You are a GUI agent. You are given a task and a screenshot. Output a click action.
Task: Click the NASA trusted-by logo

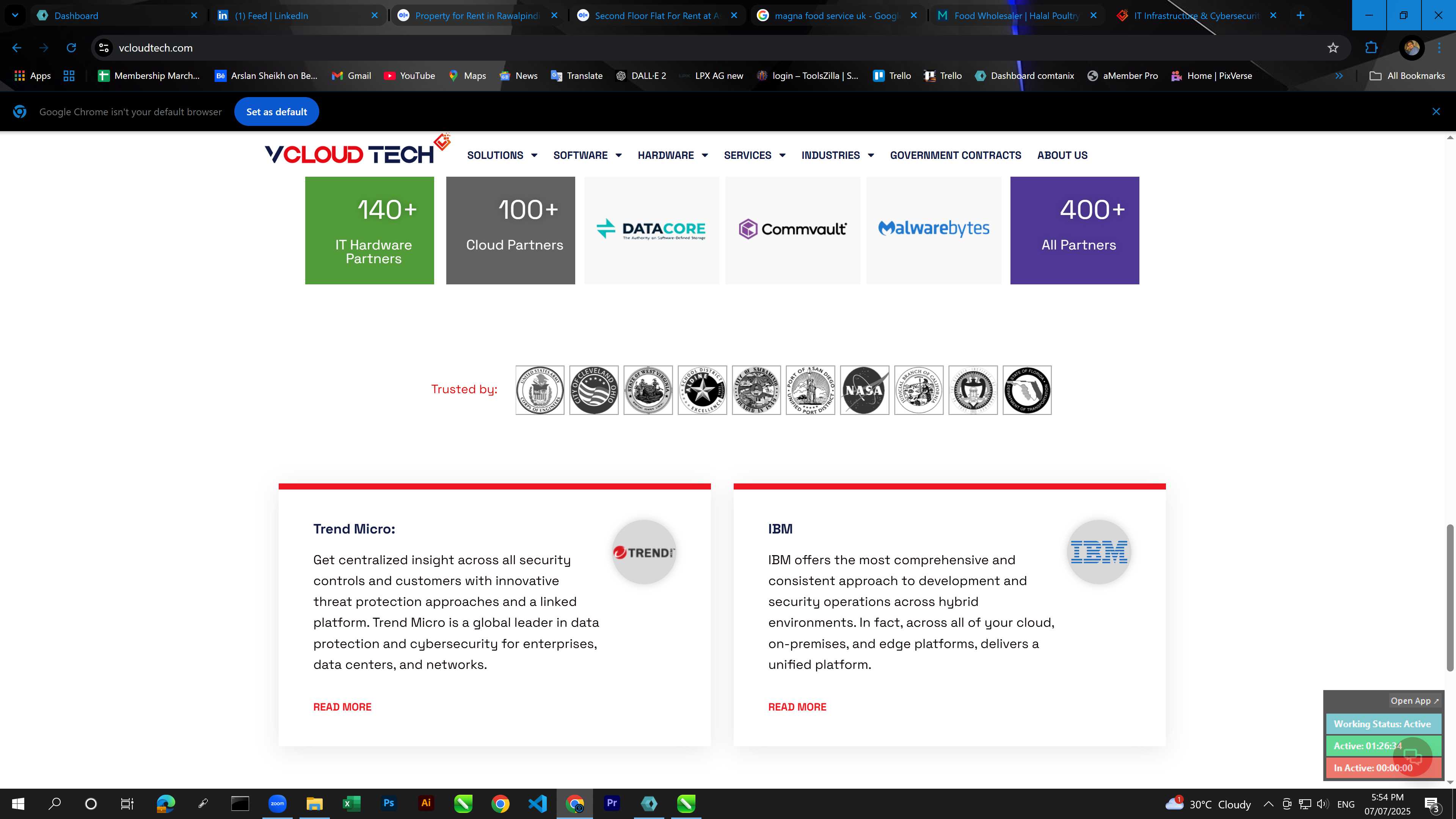pyautogui.click(x=864, y=390)
